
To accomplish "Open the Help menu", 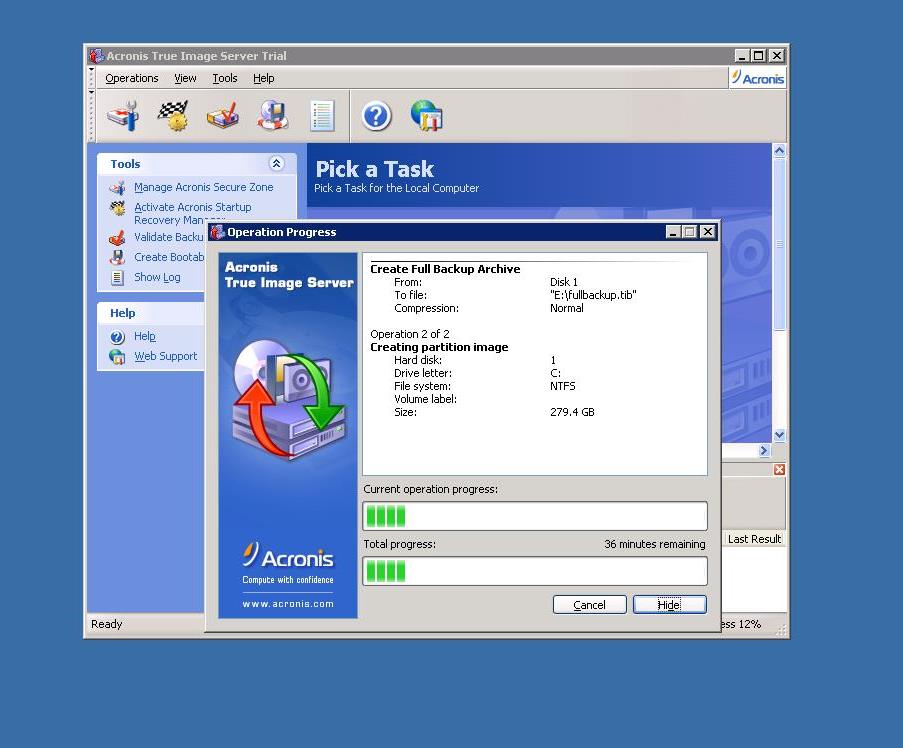I will point(264,78).
